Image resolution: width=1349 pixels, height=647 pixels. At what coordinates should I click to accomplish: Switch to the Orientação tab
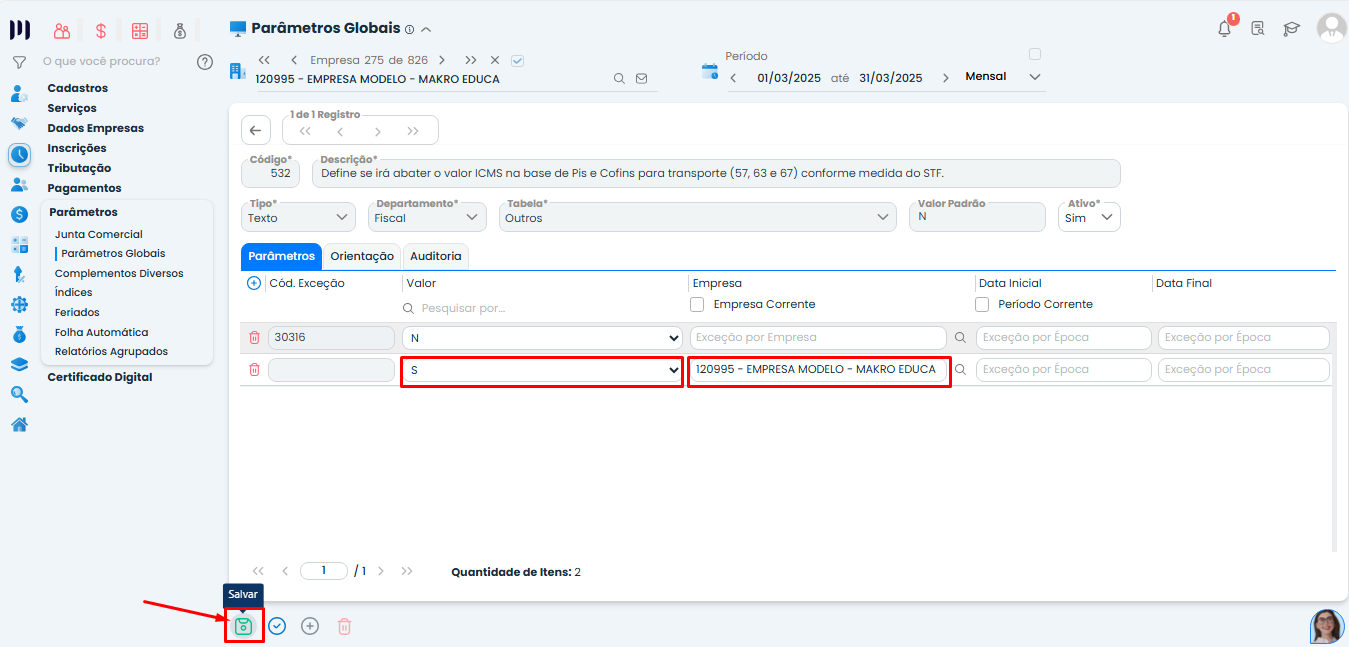coord(362,256)
